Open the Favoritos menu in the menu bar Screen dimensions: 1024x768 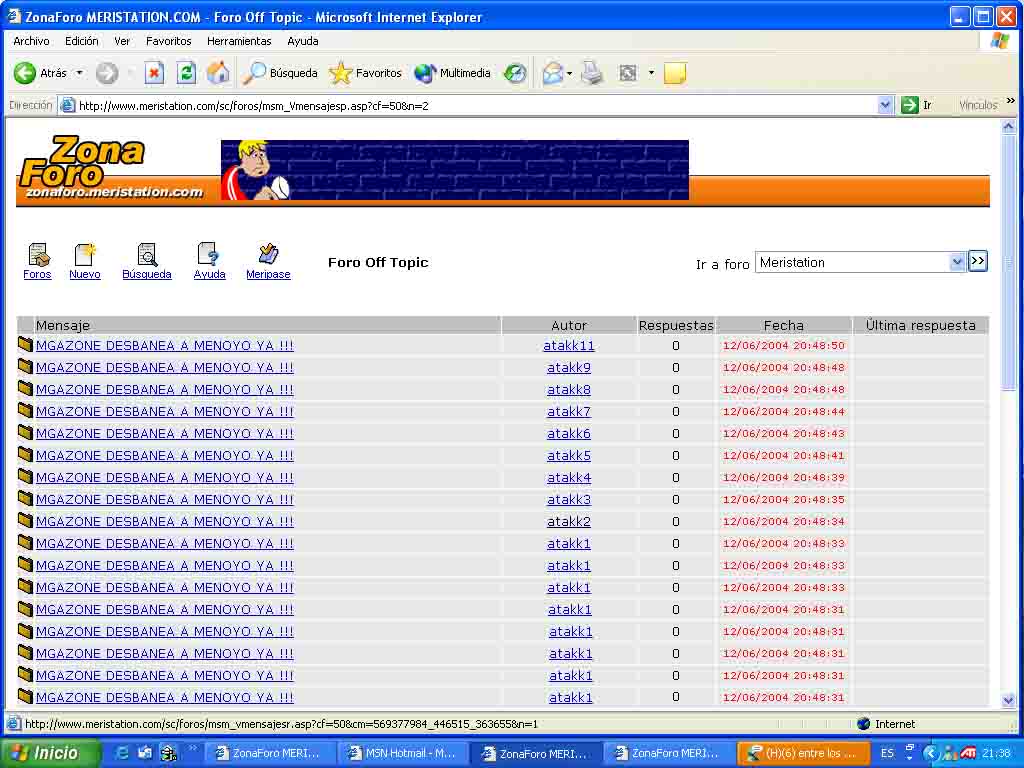[168, 41]
